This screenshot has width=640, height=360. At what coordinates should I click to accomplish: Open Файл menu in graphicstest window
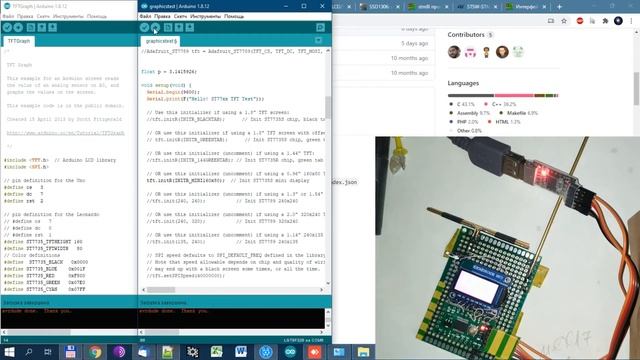pos(145,16)
